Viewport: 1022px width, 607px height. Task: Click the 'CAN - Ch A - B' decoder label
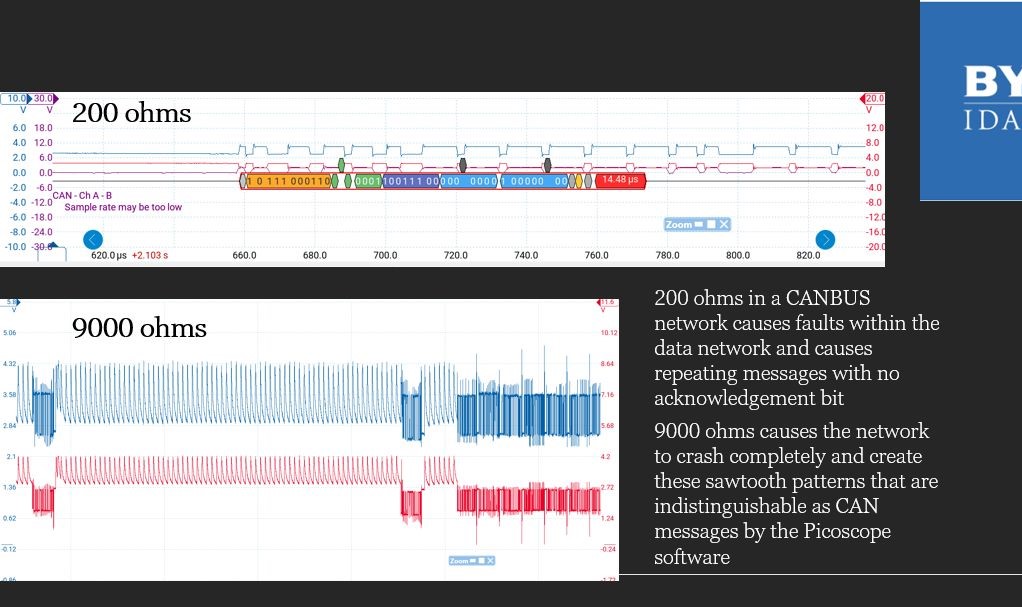pos(84,195)
